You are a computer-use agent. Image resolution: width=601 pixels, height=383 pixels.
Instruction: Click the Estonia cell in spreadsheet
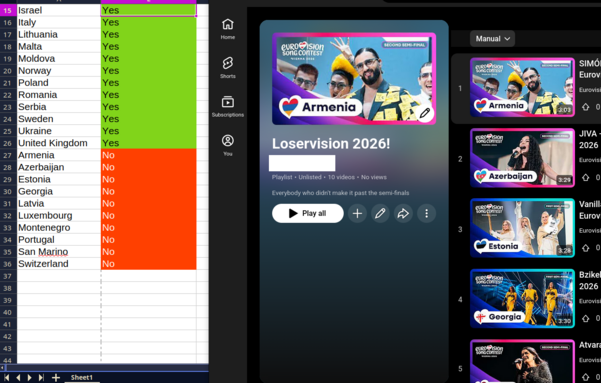(x=59, y=179)
